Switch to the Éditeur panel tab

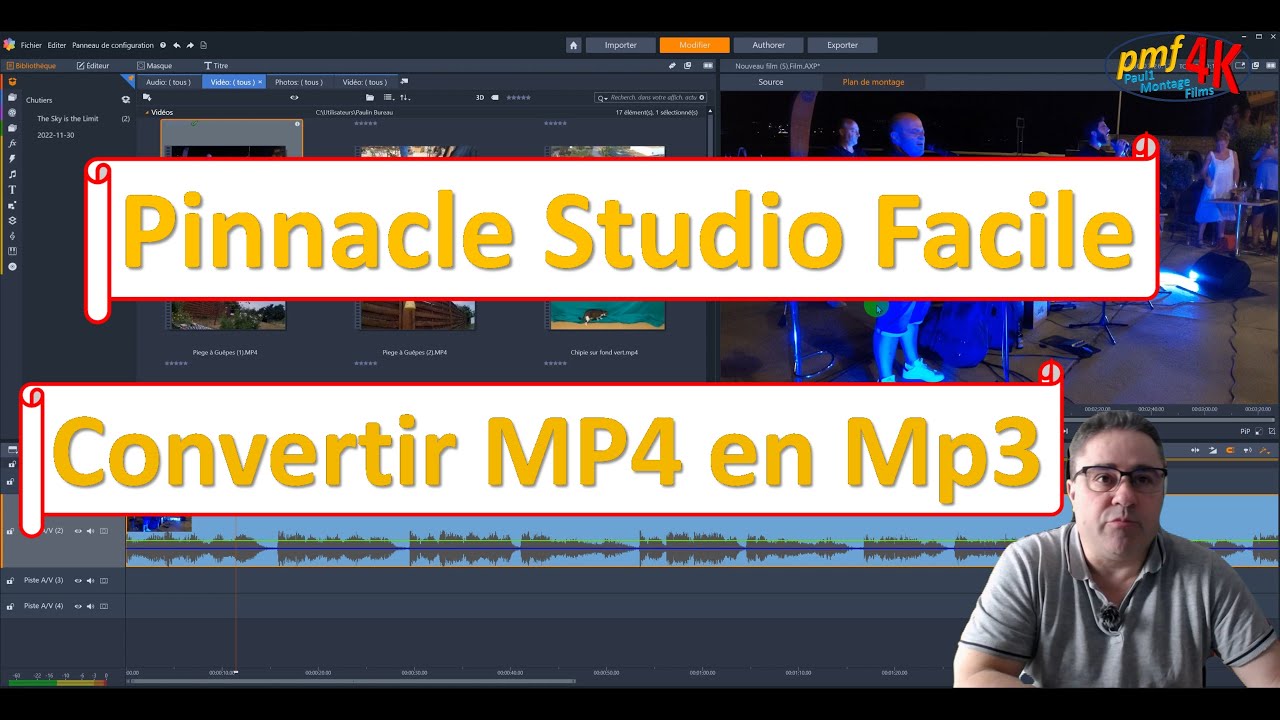(x=93, y=66)
